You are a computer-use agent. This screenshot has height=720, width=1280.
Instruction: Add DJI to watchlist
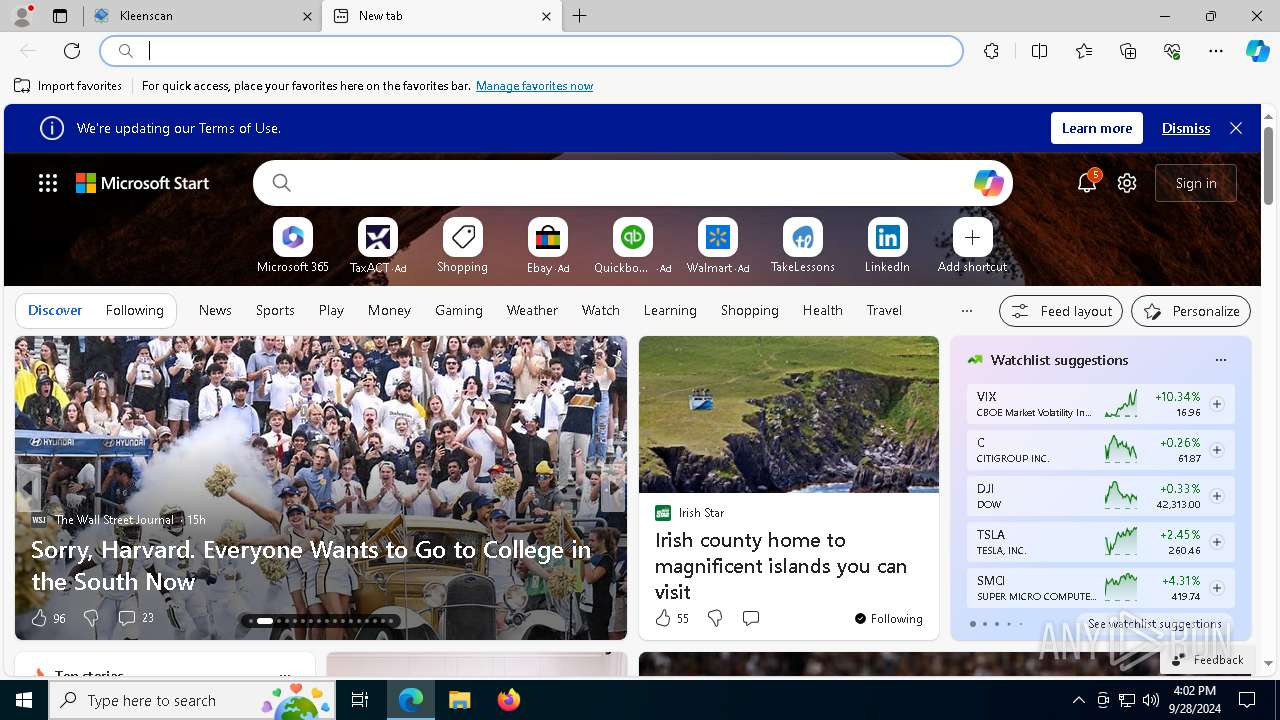(1217, 496)
